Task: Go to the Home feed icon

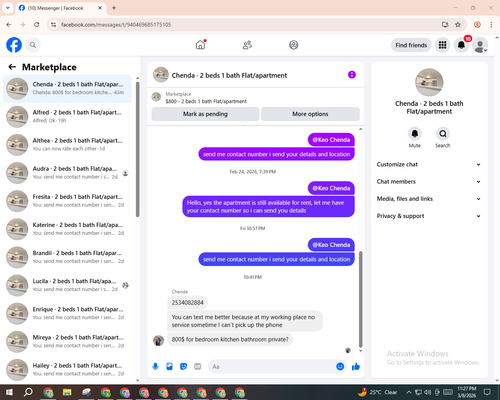Action: point(200,45)
